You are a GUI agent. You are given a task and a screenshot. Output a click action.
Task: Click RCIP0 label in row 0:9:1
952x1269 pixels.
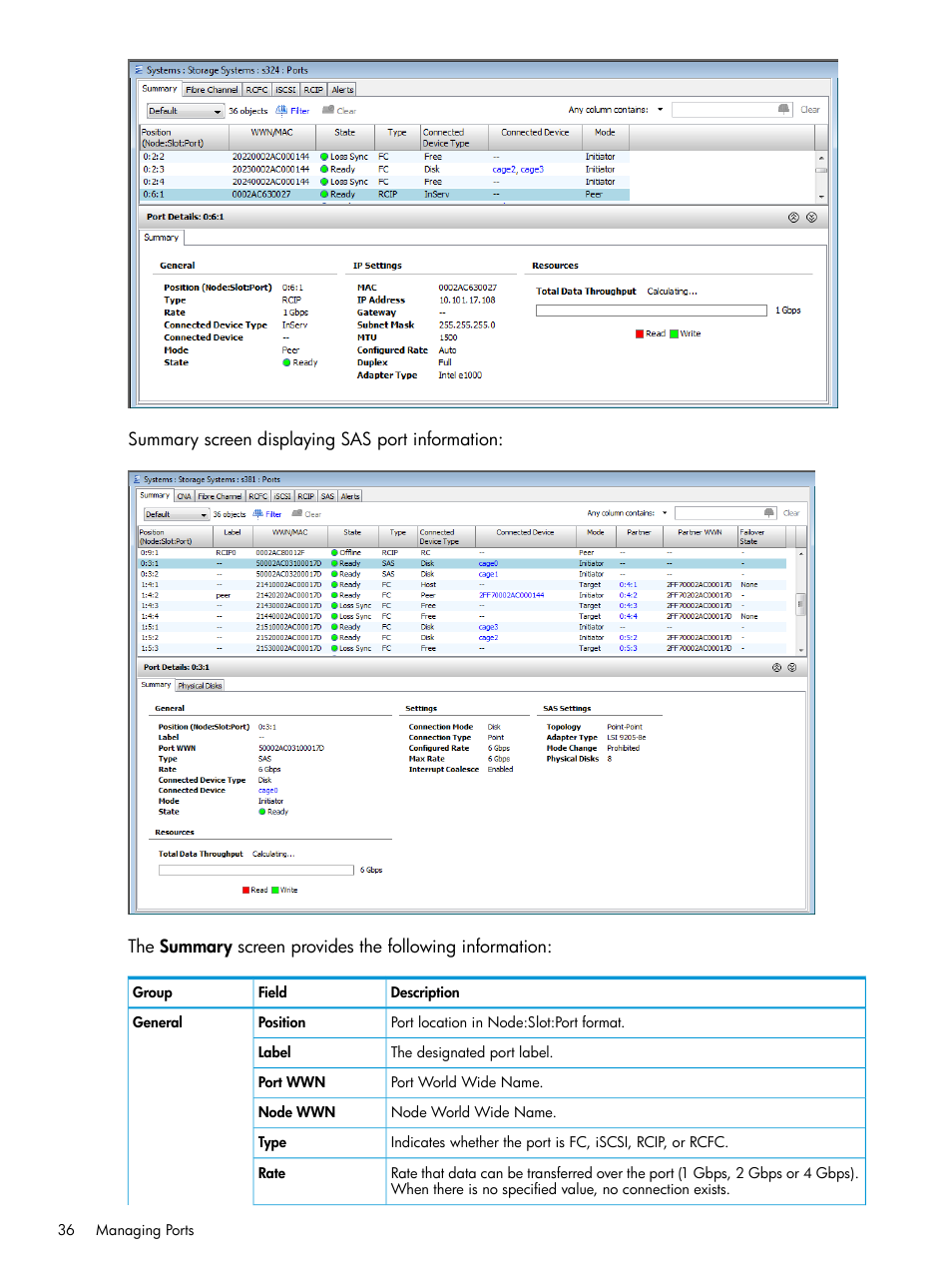pos(226,552)
